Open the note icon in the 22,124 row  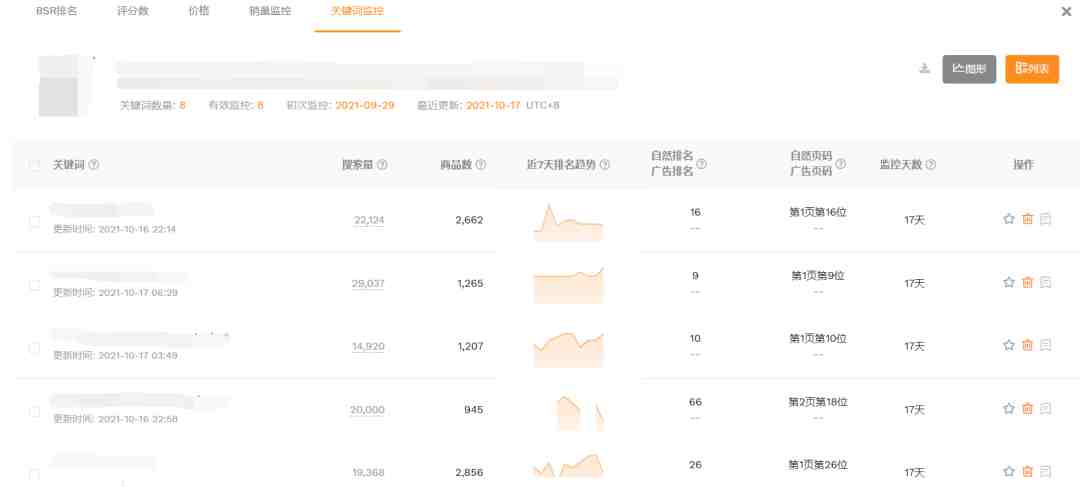point(1046,219)
